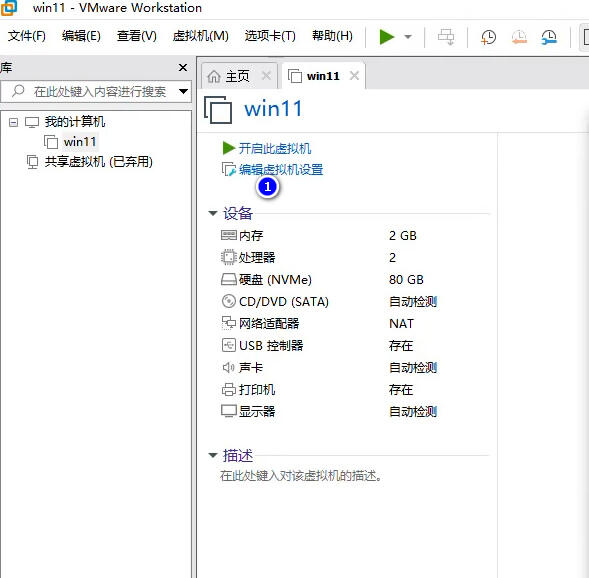Click the home icon on 主页 tab
Viewport: 589px width, 578px height.
click(214, 76)
